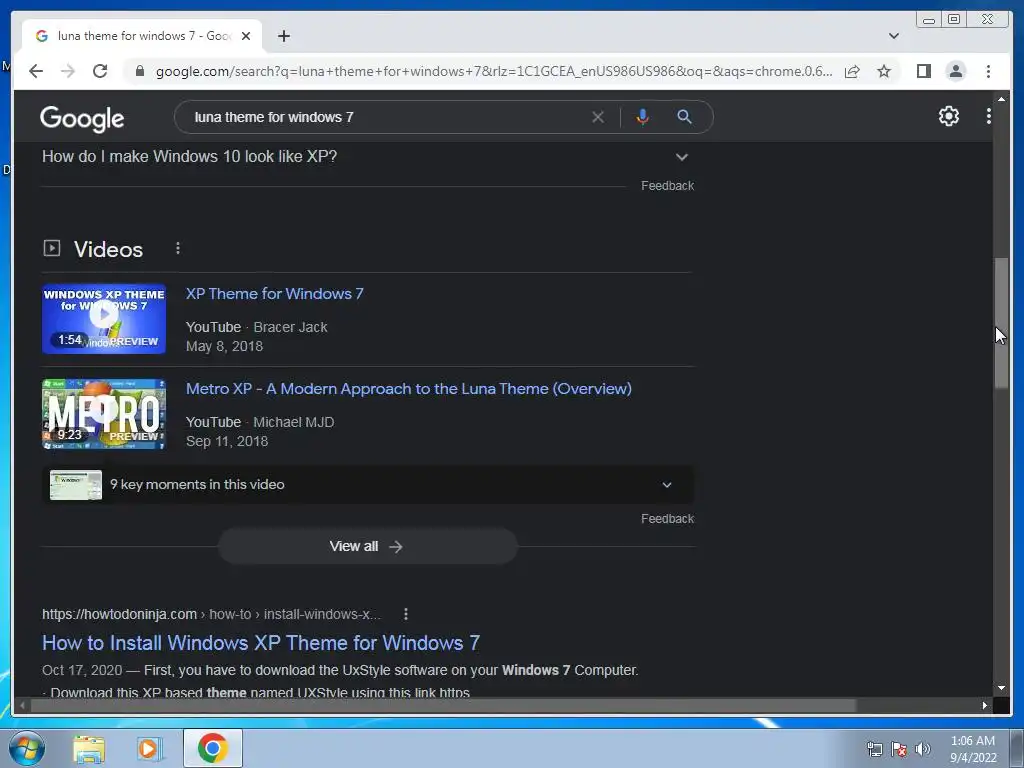This screenshot has height=768, width=1024.
Task: Open Google quick settings gear
Action: [949, 116]
